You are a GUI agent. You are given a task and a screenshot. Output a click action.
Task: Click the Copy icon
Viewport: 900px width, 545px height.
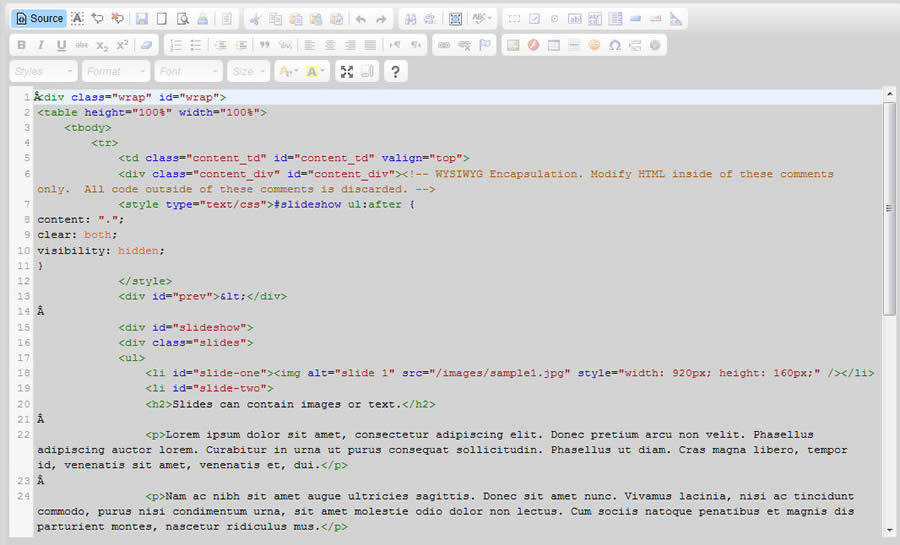pos(276,19)
